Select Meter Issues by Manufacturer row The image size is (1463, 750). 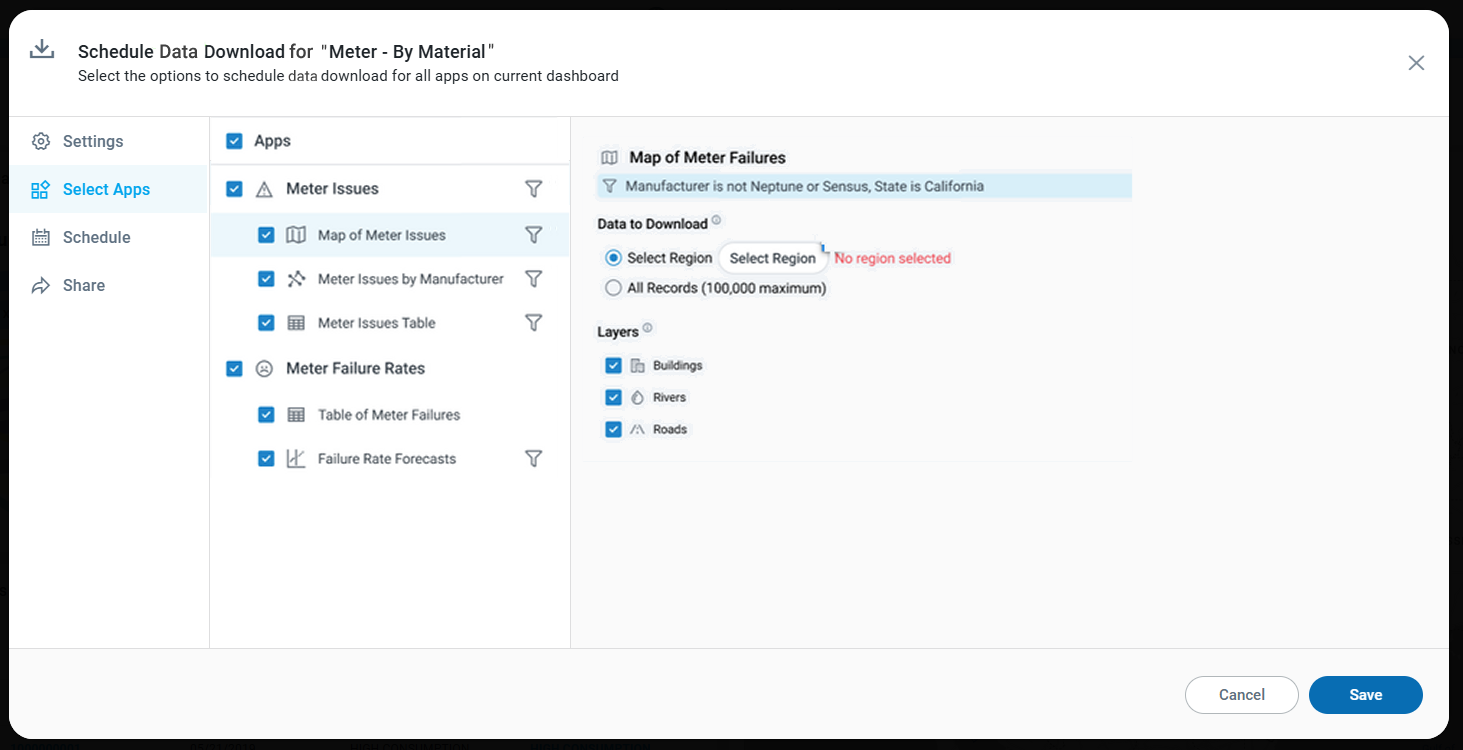410,279
